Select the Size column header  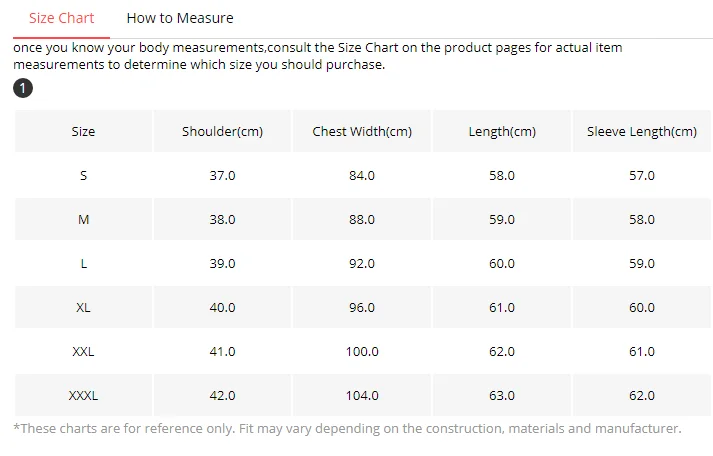[x=83, y=132]
